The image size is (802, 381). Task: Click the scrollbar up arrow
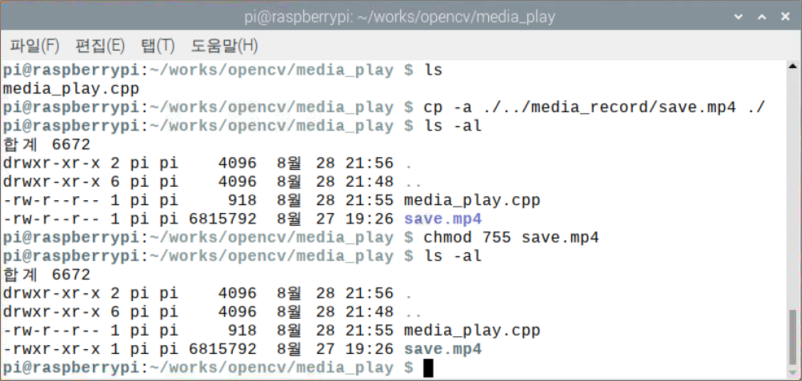coord(793,66)
